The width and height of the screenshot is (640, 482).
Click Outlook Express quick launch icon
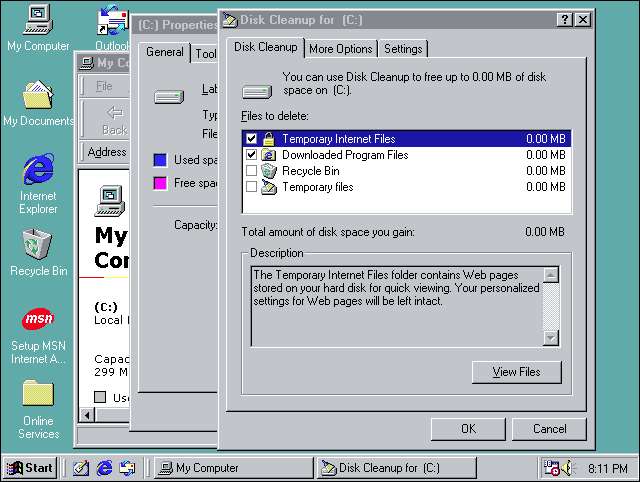click(127, 468)
